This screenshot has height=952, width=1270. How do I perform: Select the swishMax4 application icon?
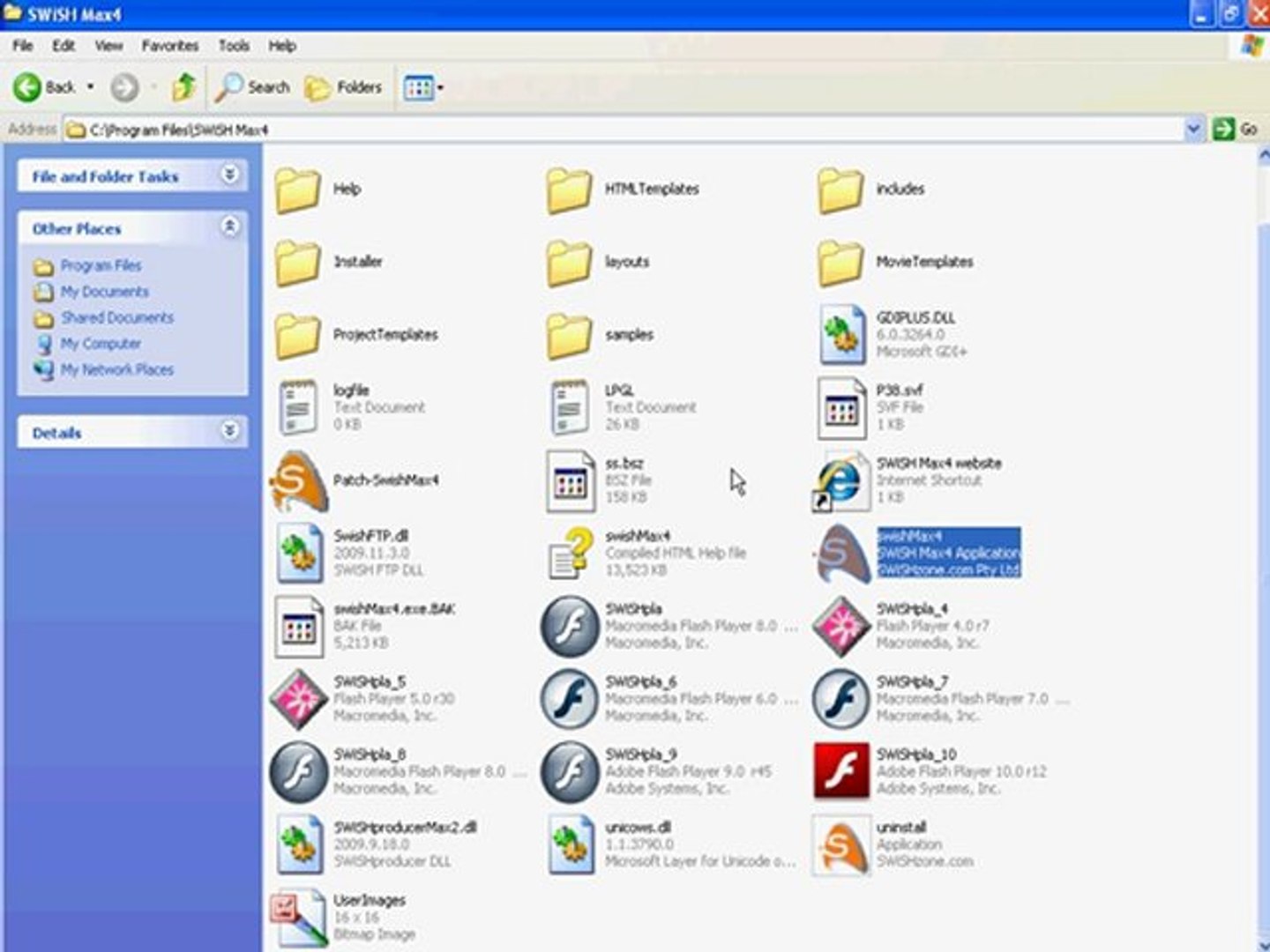tap(841, 554)
